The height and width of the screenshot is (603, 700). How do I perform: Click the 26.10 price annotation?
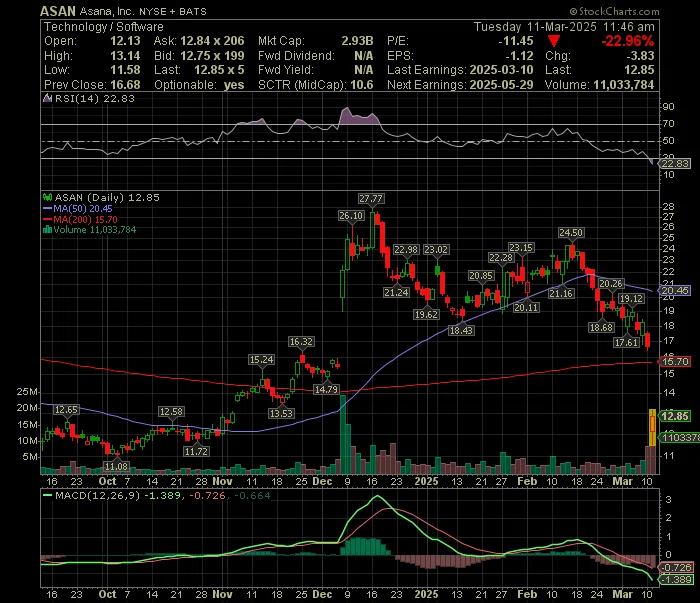tap(351, 216)
